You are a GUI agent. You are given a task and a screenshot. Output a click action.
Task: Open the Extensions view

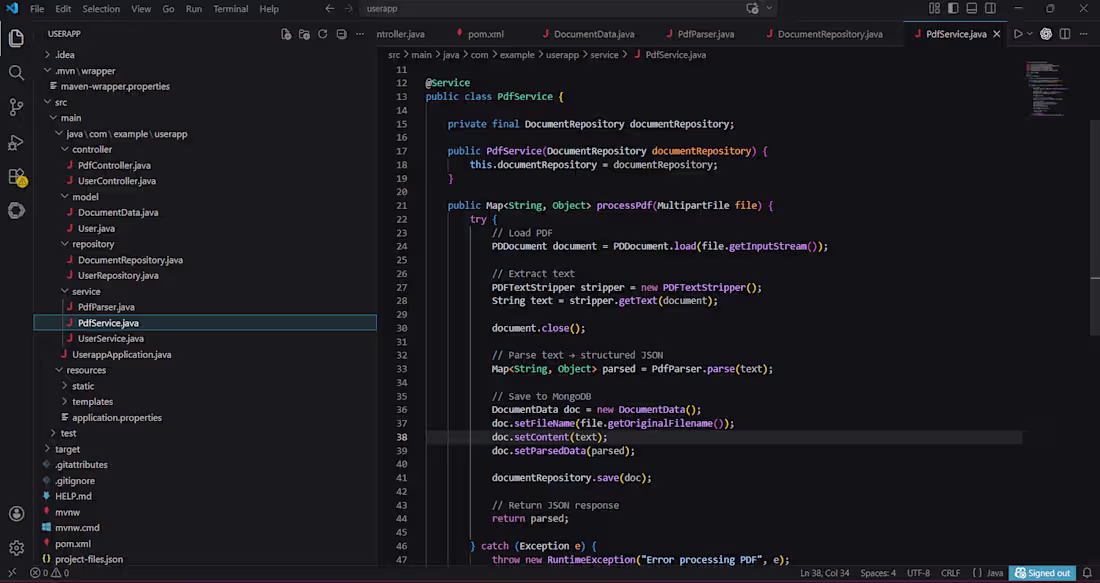click(16, 176)
